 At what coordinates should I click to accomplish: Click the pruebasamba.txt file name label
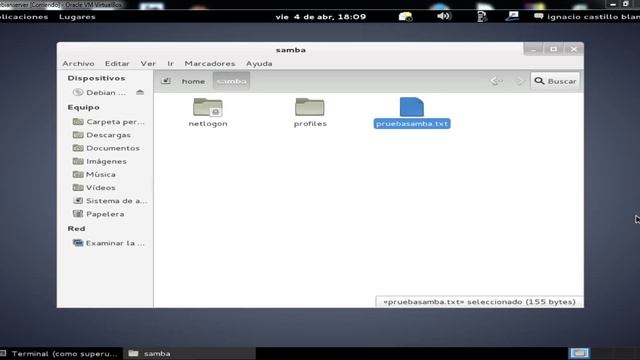pyautogui.click(x=412, y=124)
